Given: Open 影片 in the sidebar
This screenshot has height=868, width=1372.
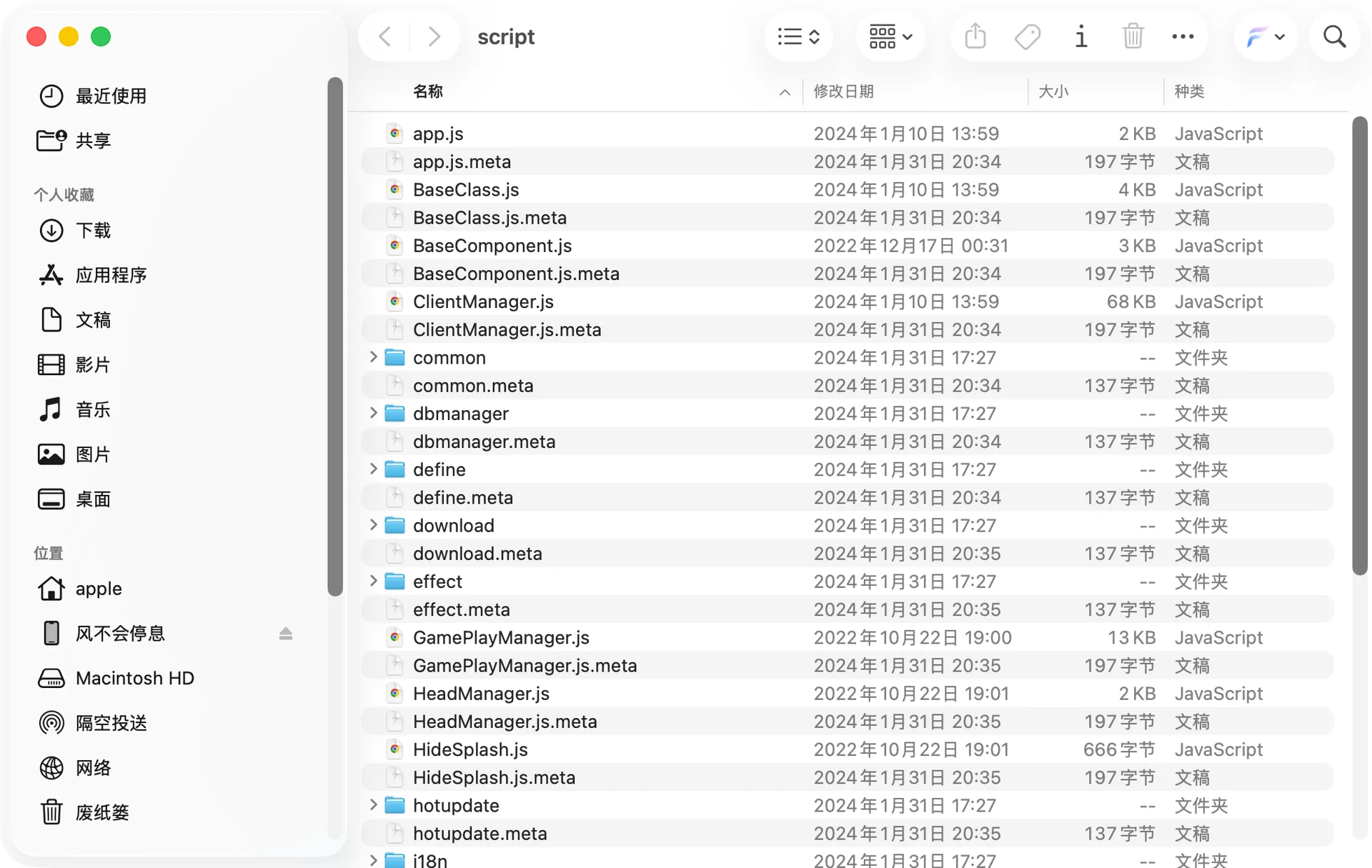Looking at the screenshot, I should click(74, 364).
